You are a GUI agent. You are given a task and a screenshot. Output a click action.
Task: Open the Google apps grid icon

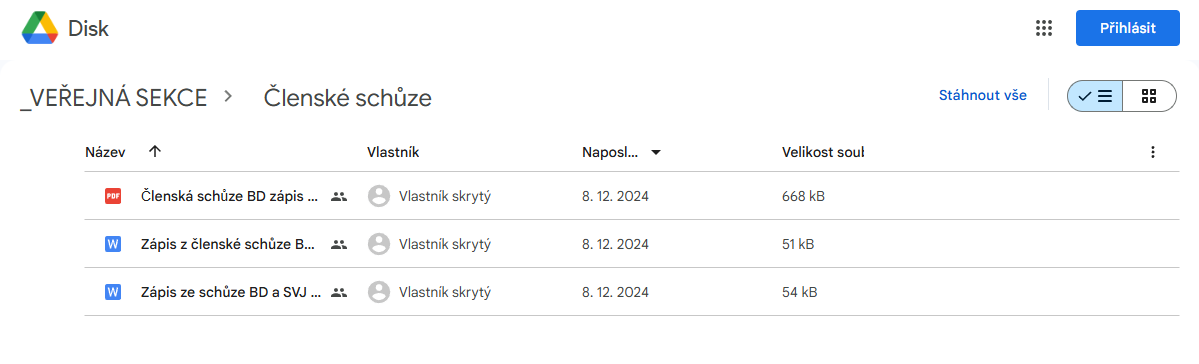tap(1044, 29)
